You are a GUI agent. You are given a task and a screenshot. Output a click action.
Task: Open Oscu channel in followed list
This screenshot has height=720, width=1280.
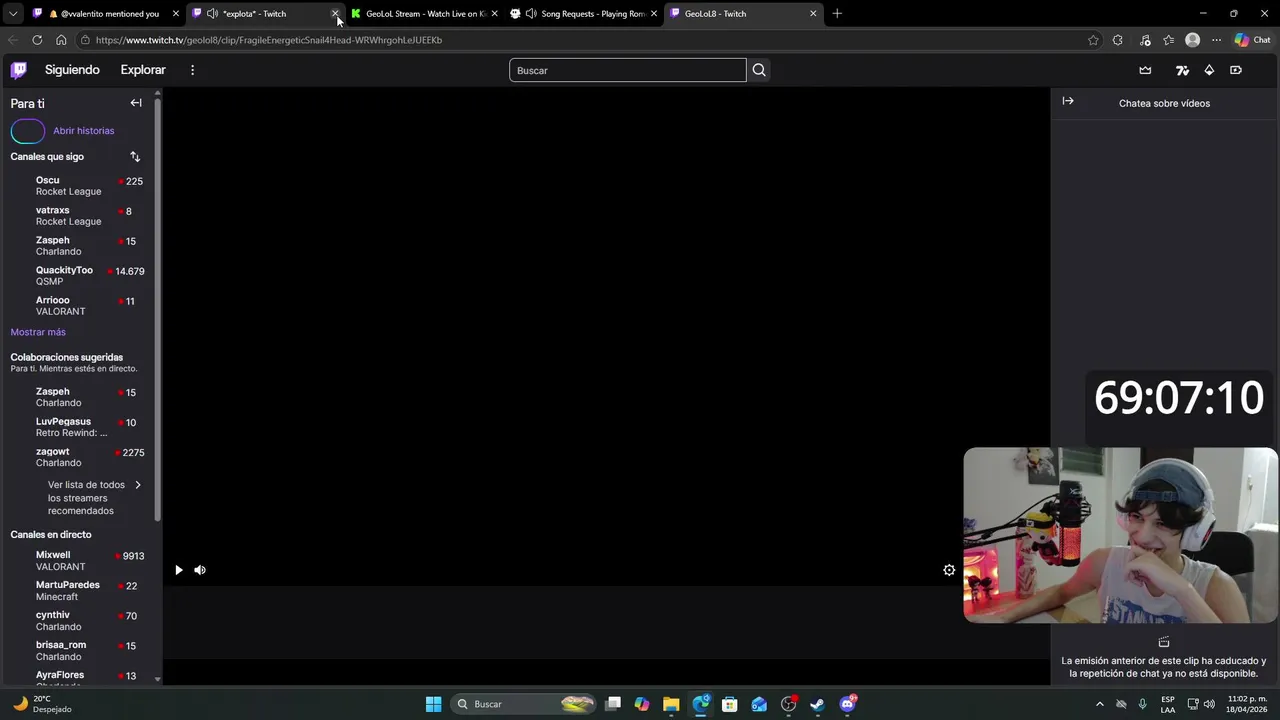coord(80,186)
